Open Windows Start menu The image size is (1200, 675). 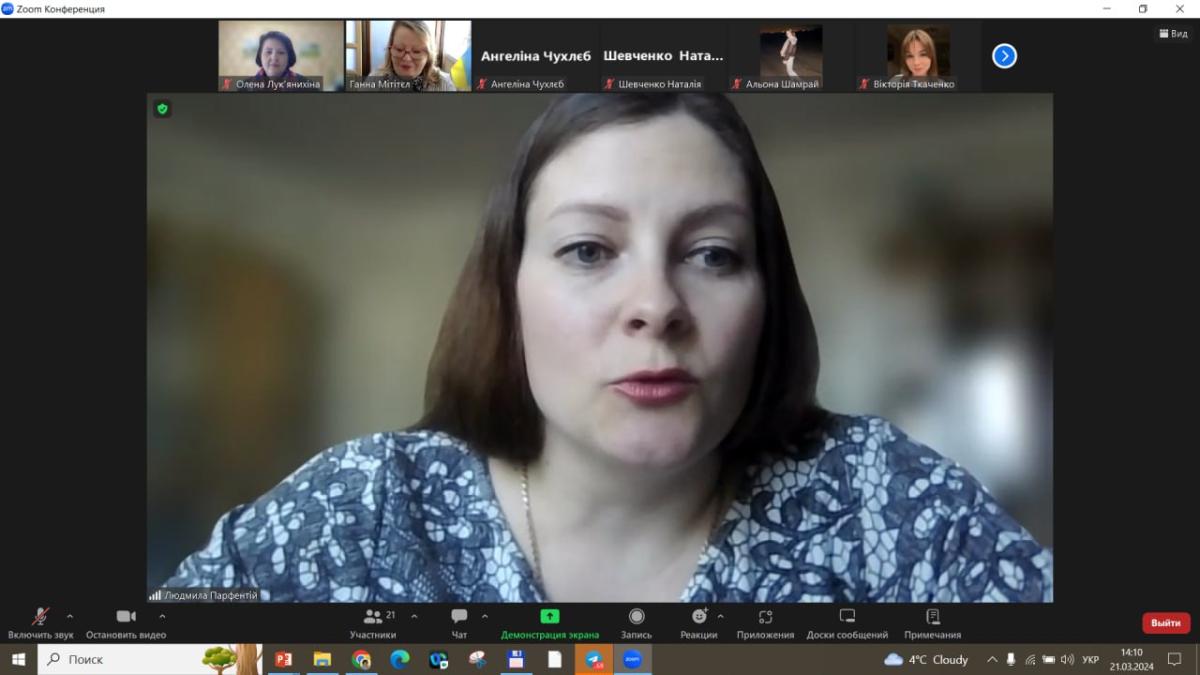[x=18, y=660]
